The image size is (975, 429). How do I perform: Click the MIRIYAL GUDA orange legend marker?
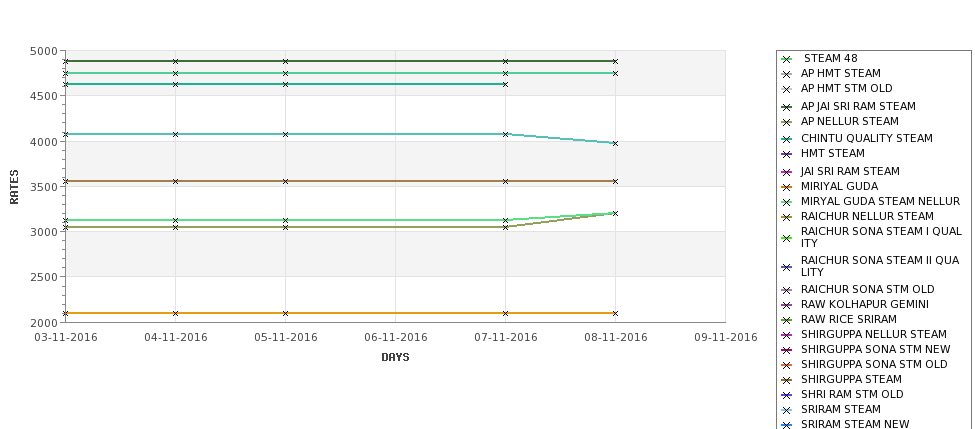787,187
